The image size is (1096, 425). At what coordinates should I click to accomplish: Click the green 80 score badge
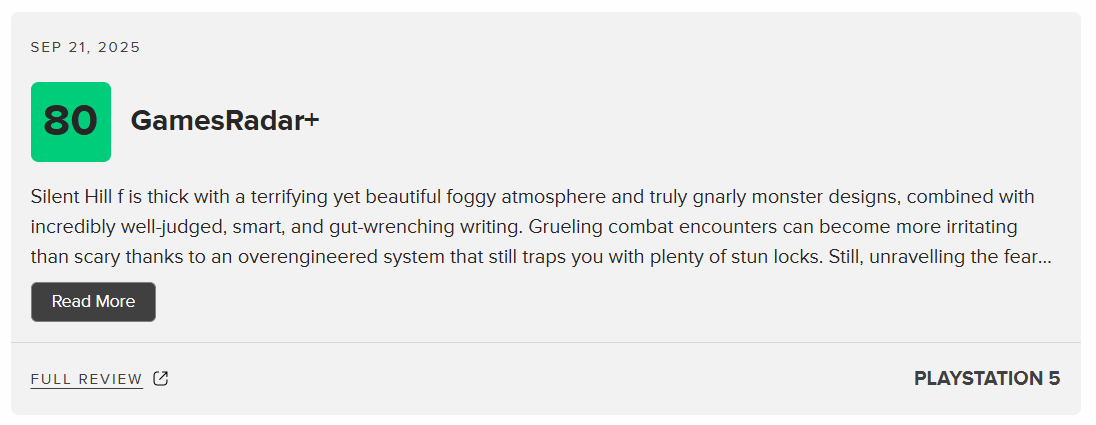71,122
